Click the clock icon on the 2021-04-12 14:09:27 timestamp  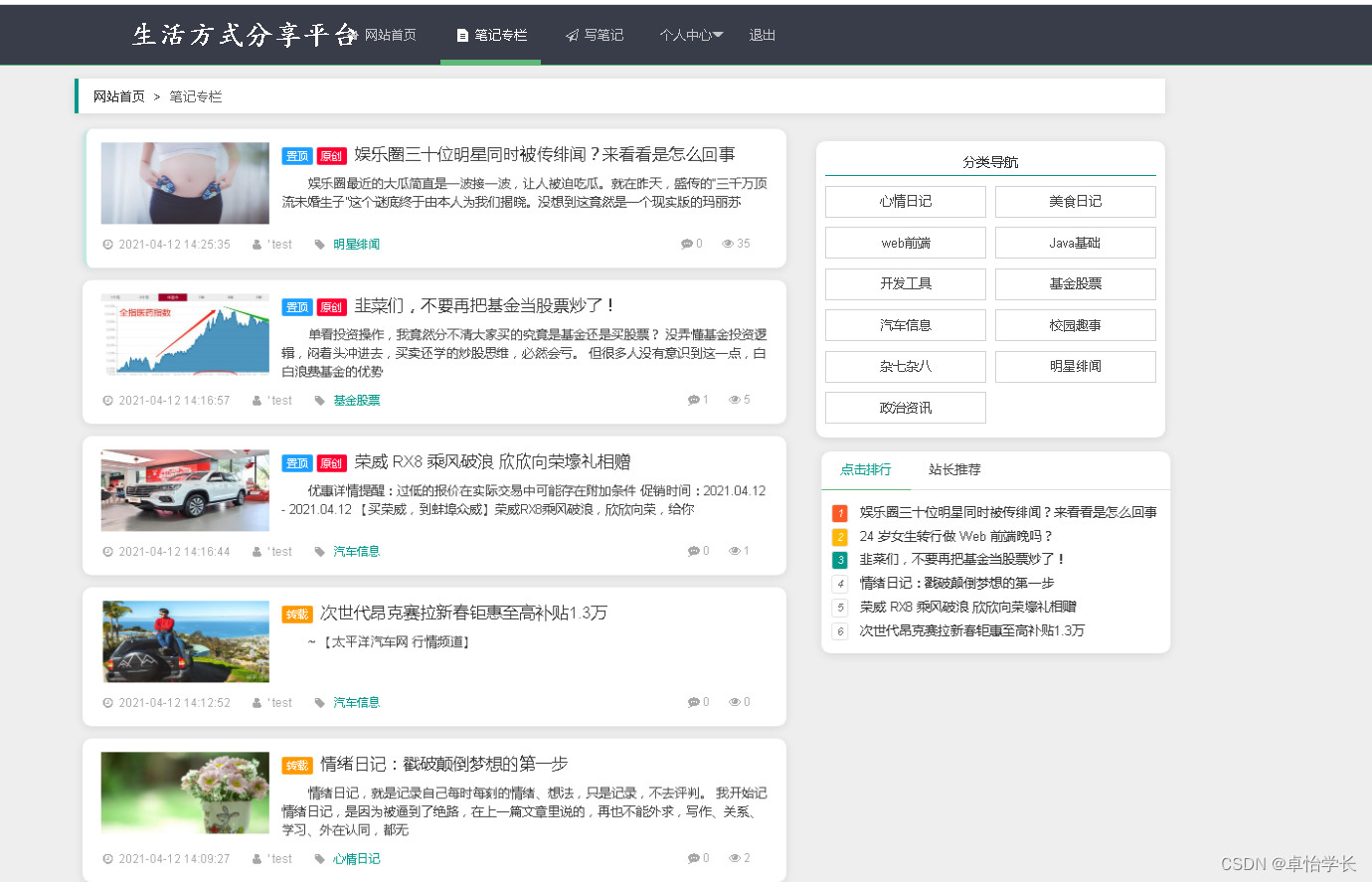[106, 857]
